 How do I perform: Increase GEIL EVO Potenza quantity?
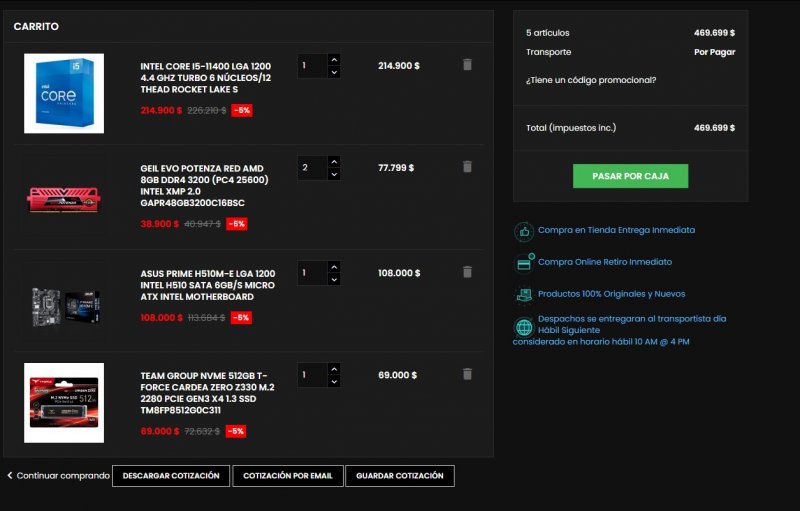334,162
